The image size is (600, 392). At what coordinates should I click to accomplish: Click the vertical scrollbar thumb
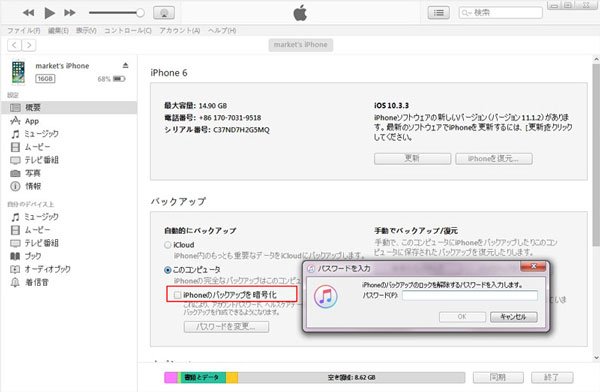(596, 155)
